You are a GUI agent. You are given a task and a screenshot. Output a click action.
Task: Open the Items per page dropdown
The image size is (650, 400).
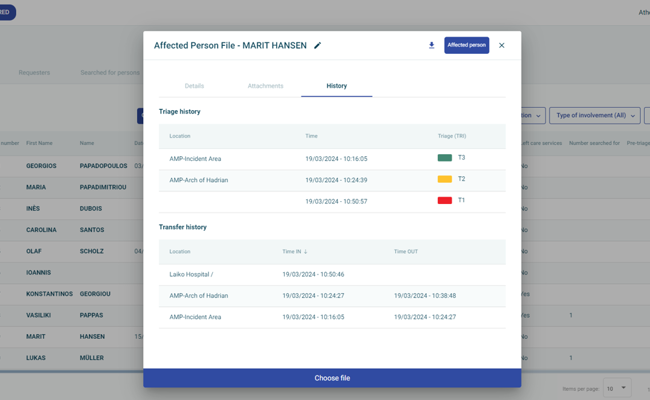[617, 388]
